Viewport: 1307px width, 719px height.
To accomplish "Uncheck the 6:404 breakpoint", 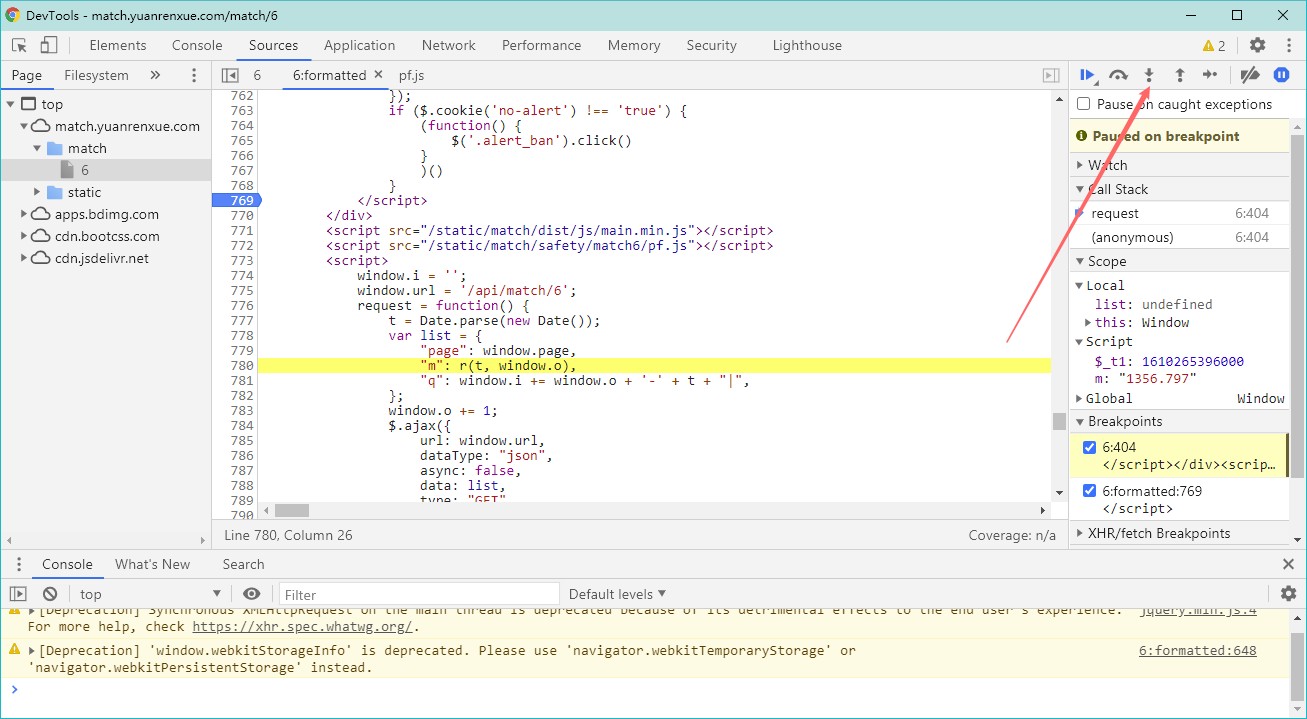I will click(x=1090, y=447).
